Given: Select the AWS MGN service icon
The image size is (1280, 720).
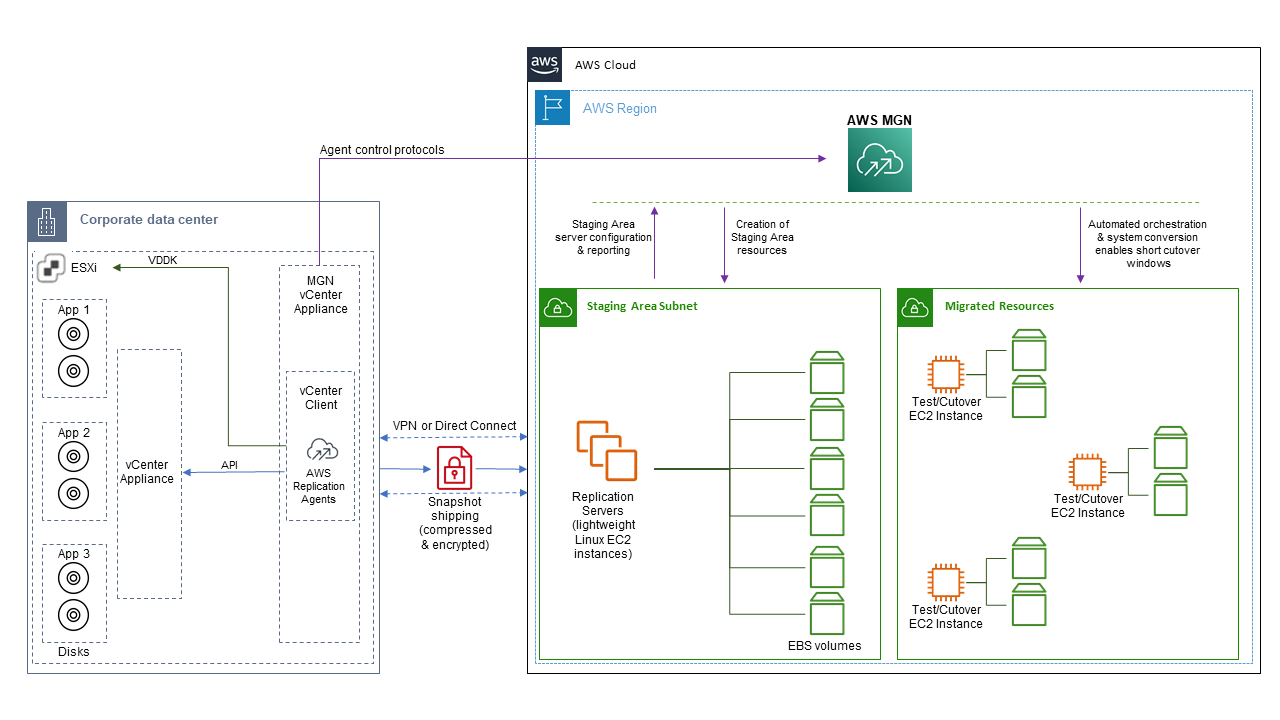Looking at the screenshot, I should (879, 158).
